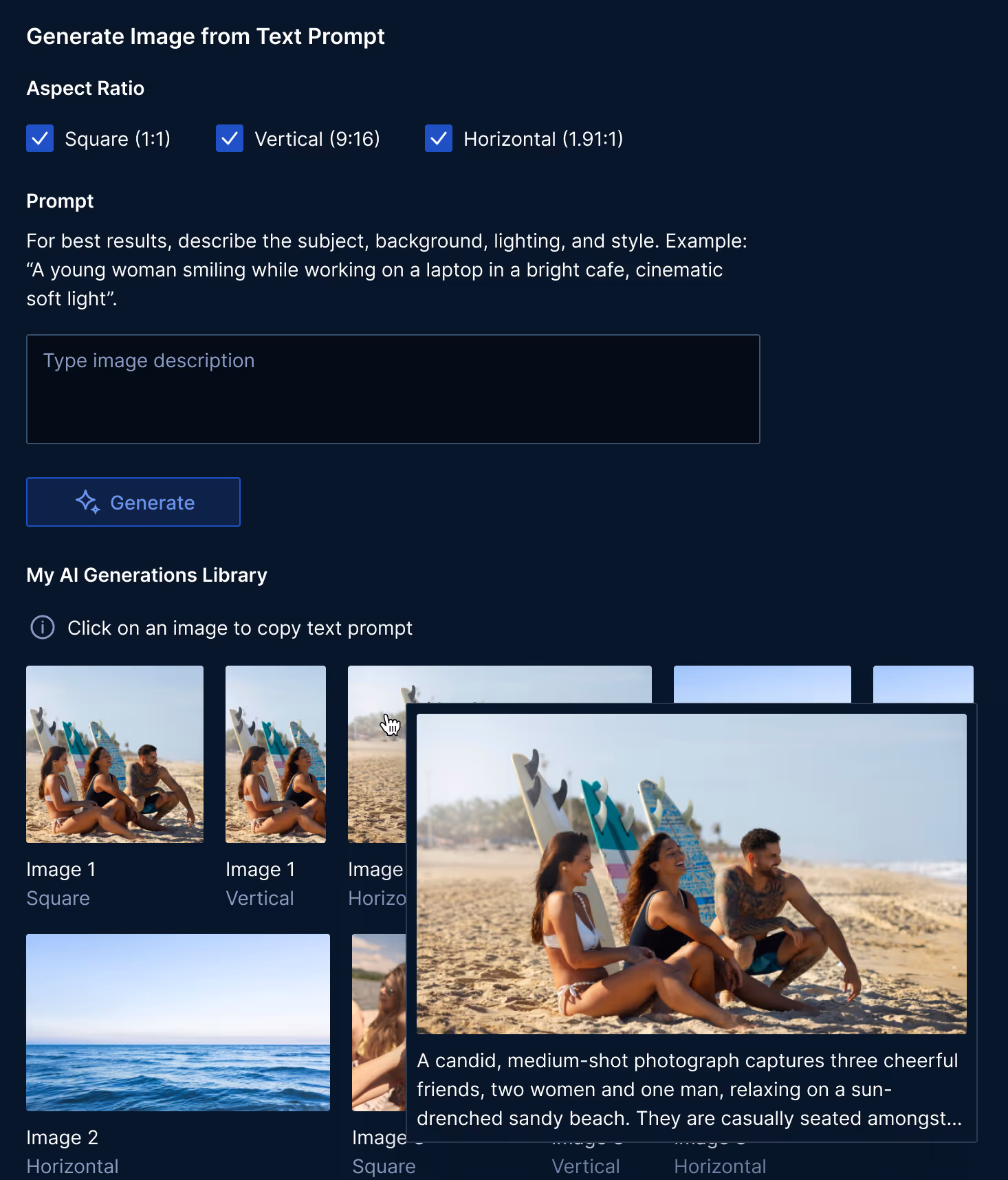The image size is (1008, 1180).
Task: Select the Image 1 Square thumbnail
Action: [115, 754]
